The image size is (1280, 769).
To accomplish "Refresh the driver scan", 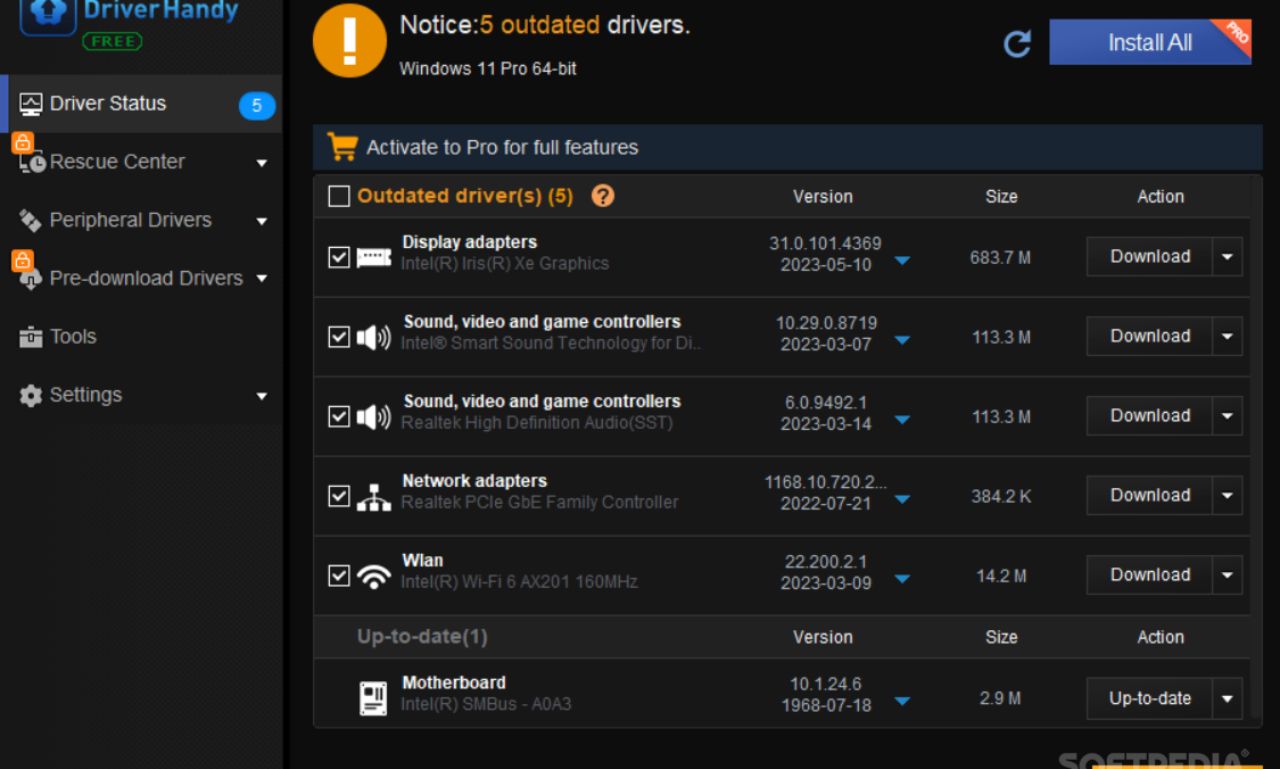I will (x=1017, y=43).
